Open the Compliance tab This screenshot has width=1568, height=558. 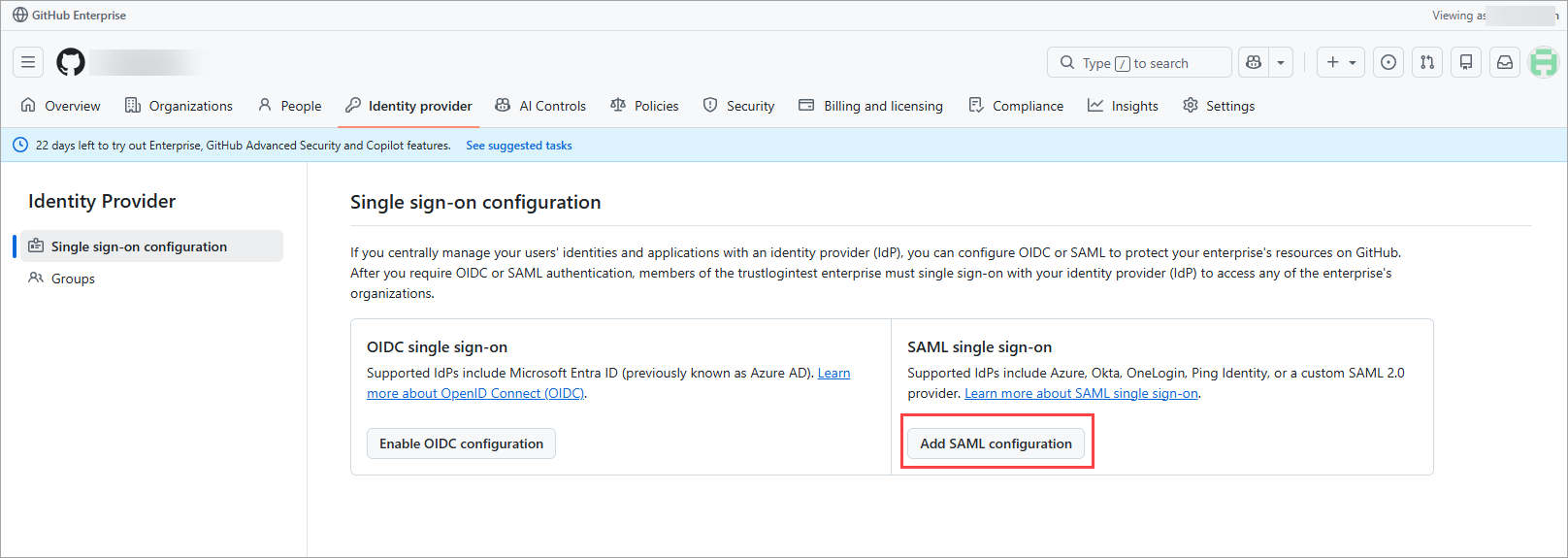tap(1016, 106)
